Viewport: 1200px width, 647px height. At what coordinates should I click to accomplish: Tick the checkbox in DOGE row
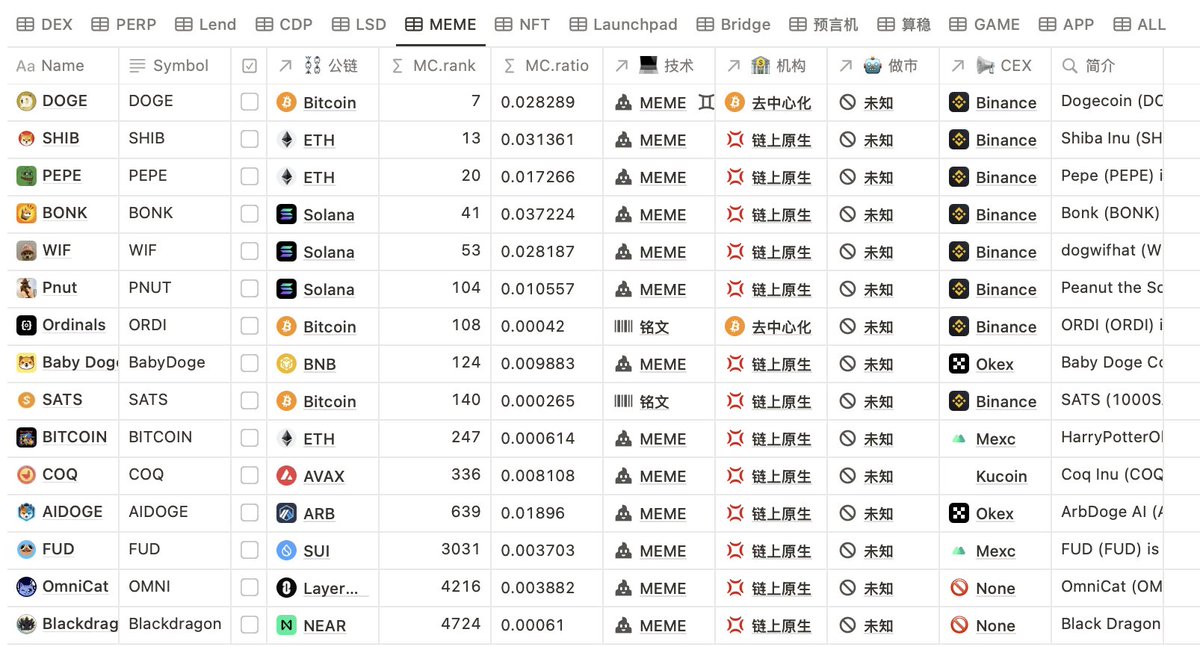(249, 102)
